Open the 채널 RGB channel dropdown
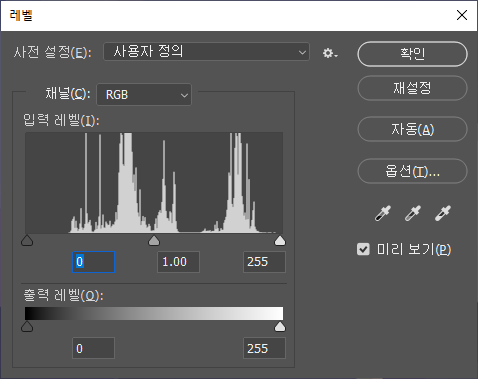 (x=144, y=95)
